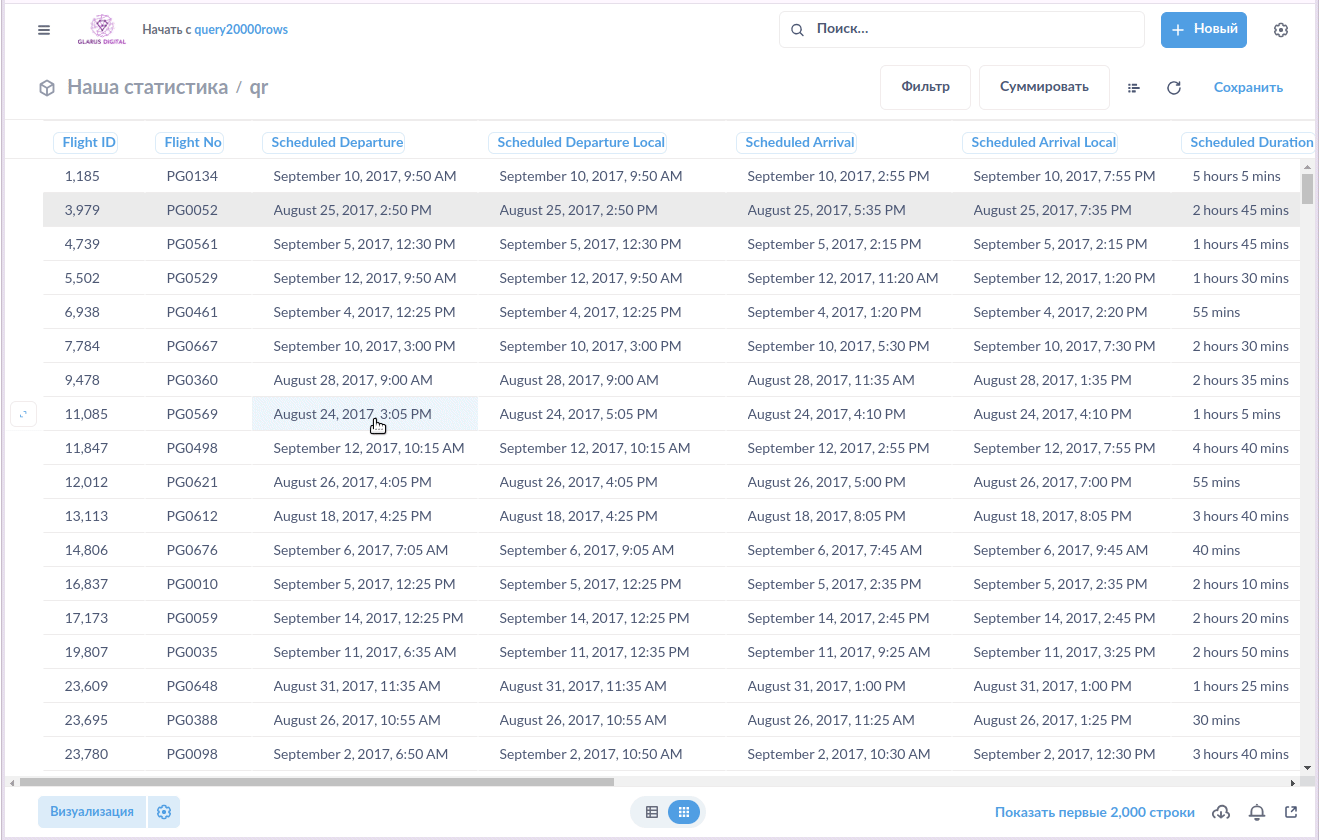Open the hamburger sidebar menu
1319x840 pixels.
tap(44, 30)
